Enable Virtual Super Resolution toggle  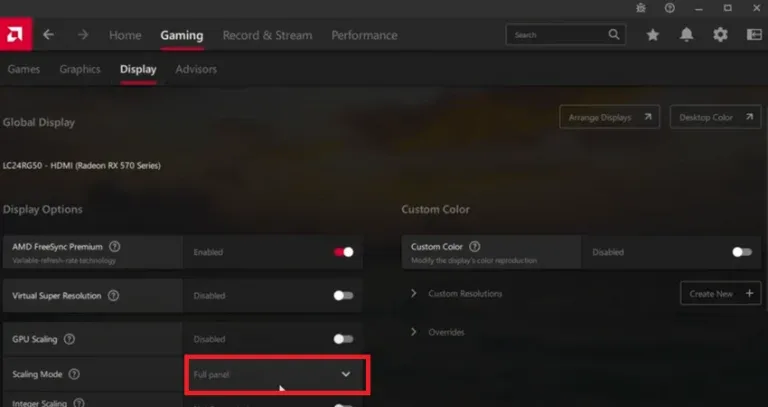[343, 295]
